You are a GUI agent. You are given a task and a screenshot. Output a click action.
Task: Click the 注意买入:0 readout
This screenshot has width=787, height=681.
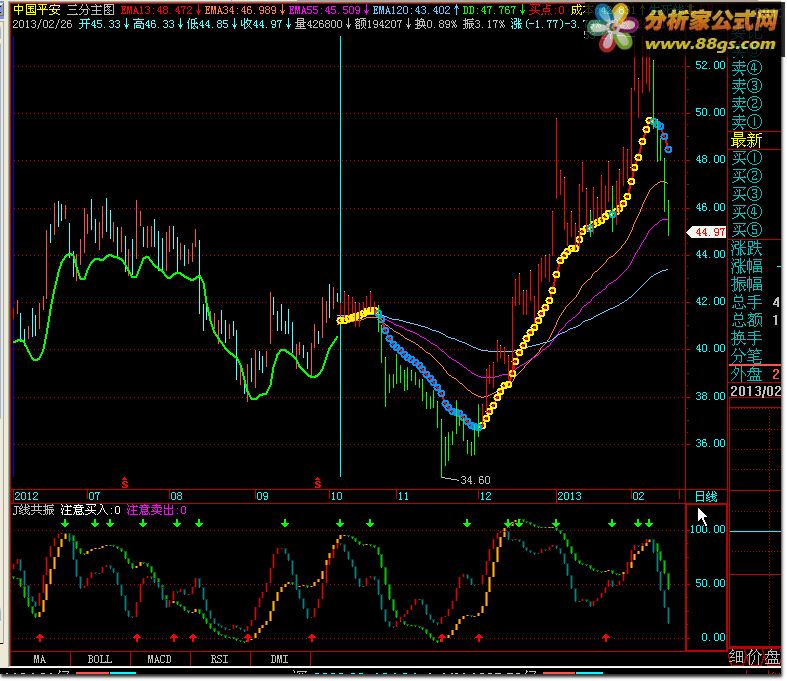[90, 510]
